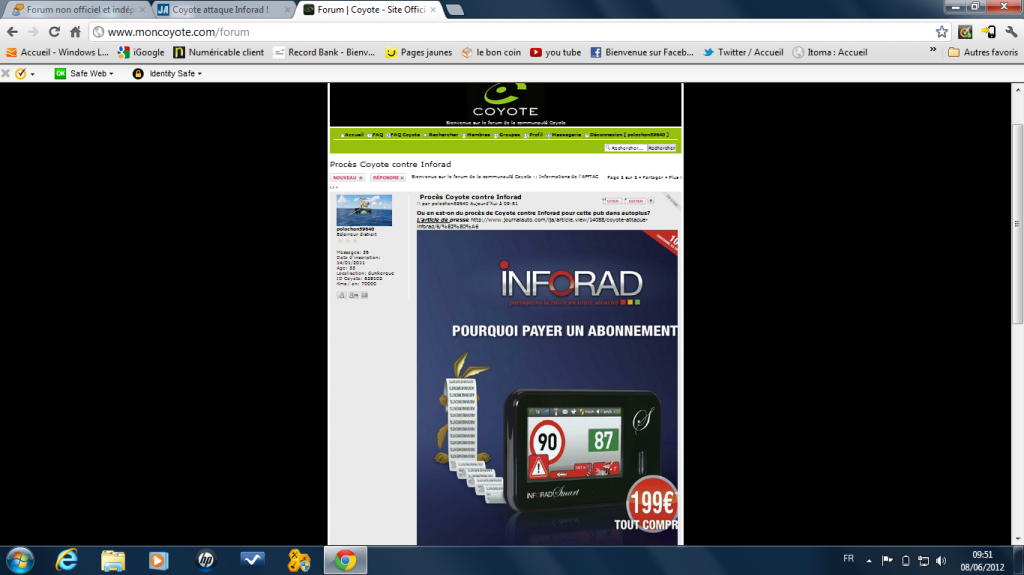Click the browser forward arrow
The height and width of the screenshot is (575, 1024).
33,32
